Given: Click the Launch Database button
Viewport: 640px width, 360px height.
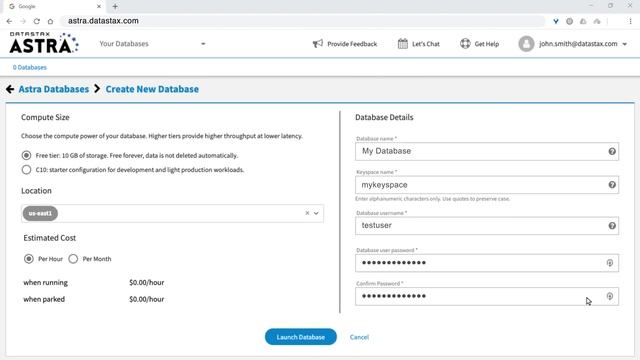Looking at the screenshot, I should tap(301, 337).
